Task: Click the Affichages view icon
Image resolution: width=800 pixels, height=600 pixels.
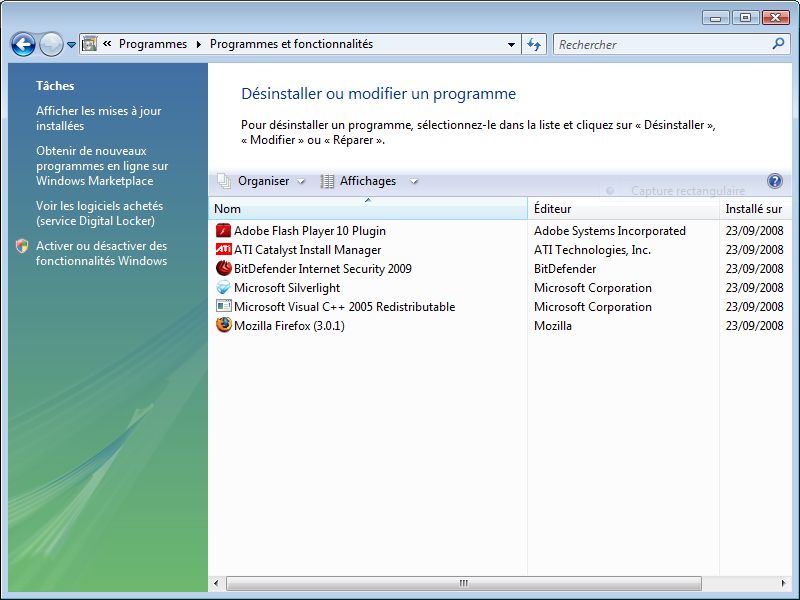Action: (327, 181)
